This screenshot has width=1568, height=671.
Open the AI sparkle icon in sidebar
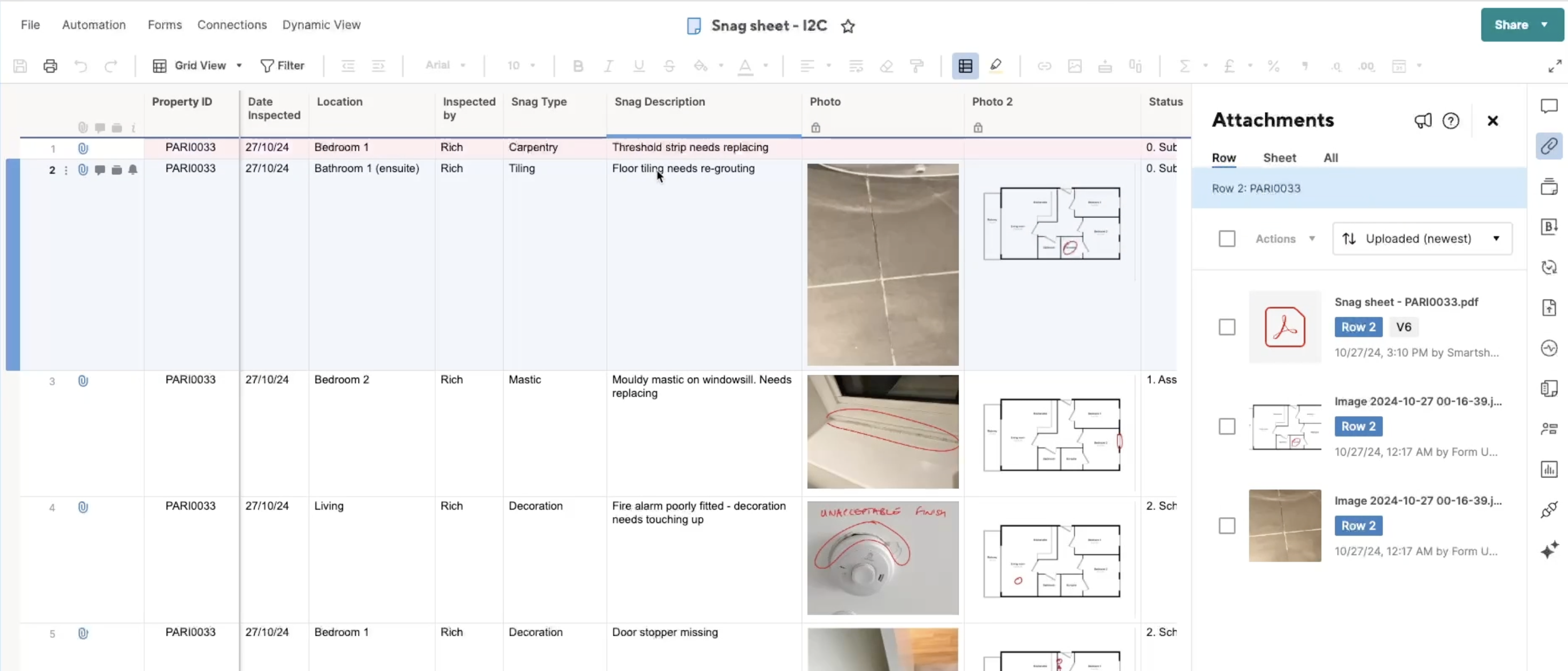pyautogui.click(x=1549, y=550)
